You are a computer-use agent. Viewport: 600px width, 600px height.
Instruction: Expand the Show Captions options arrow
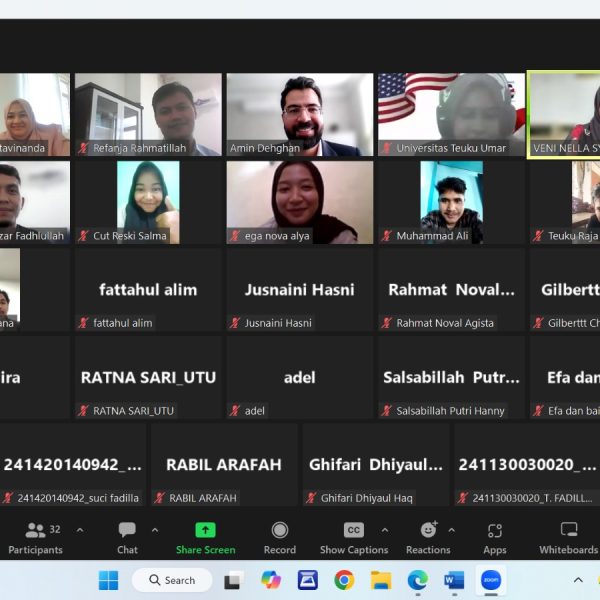385,530
